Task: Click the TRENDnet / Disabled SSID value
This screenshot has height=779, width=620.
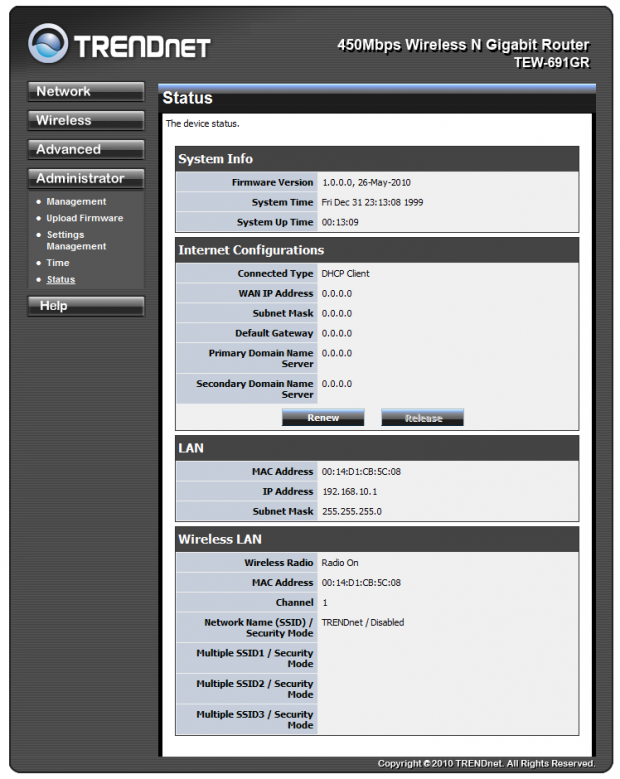Action: pos(362,622)
